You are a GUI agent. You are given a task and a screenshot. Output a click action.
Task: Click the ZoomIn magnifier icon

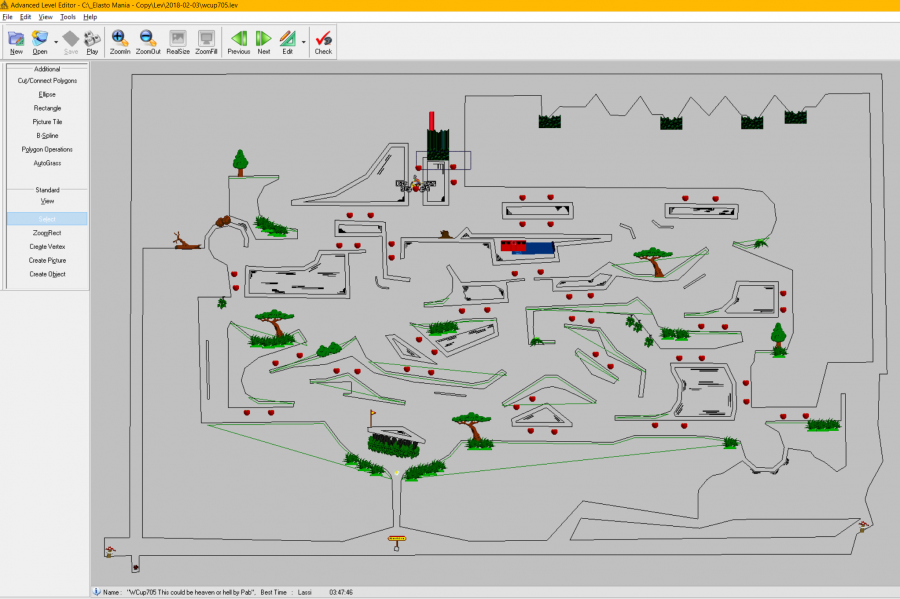click(x=119, y=41)
